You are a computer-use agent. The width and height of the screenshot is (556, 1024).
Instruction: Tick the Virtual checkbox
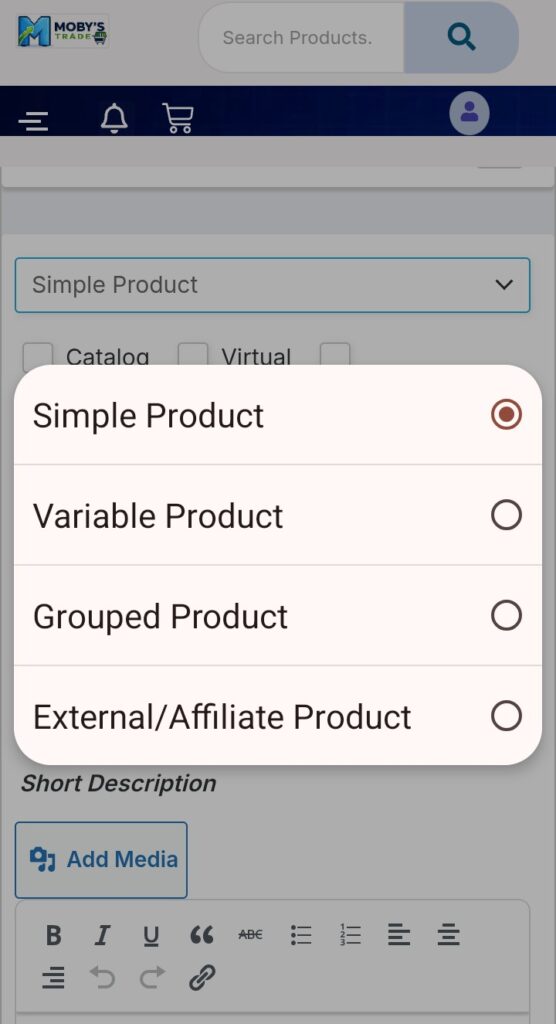point(193,355)
